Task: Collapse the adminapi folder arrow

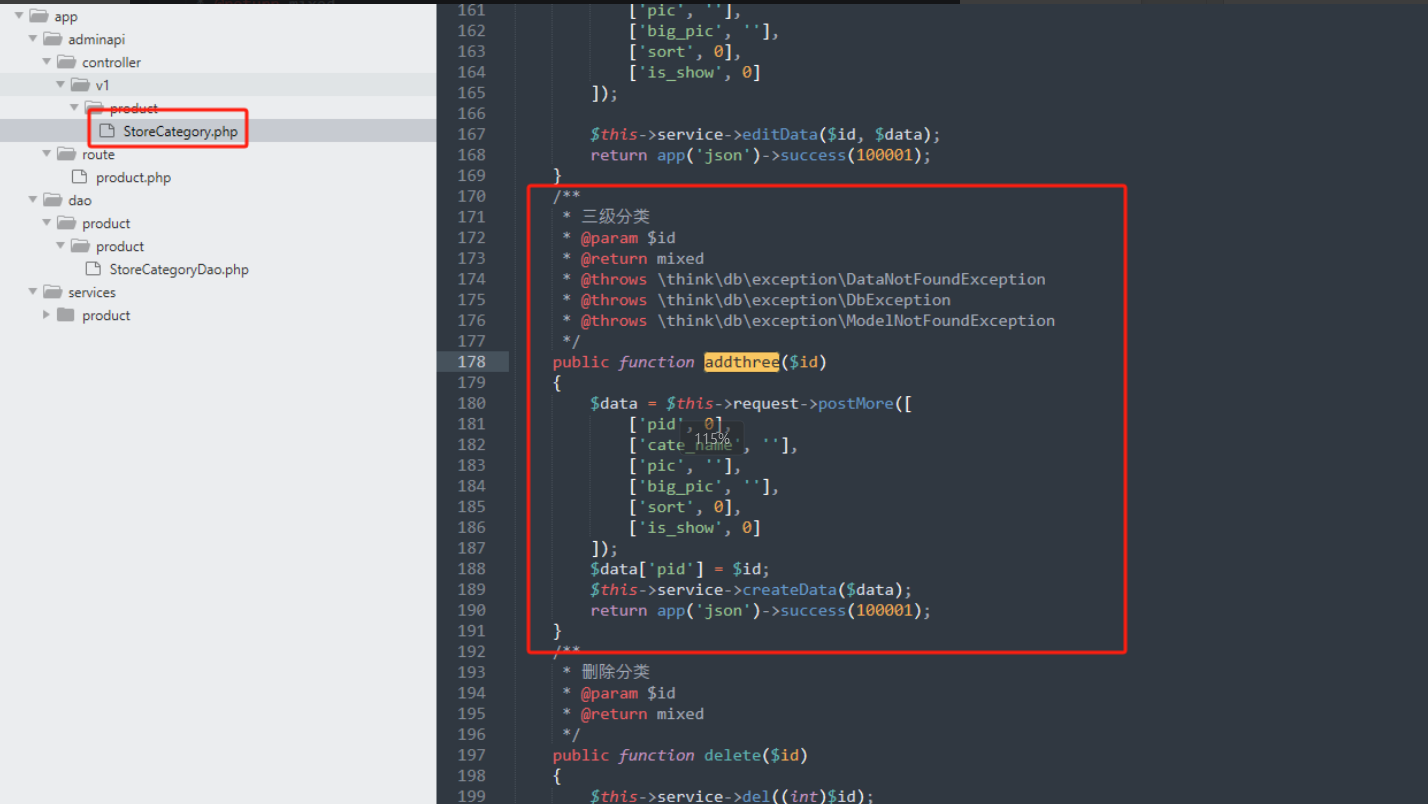Action: tap(33, 39)
